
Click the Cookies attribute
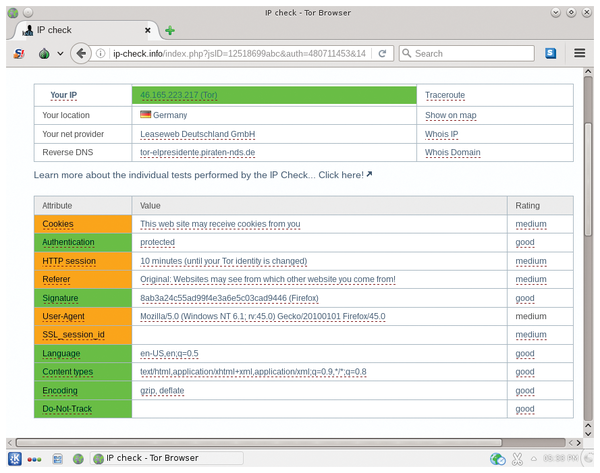58,224
